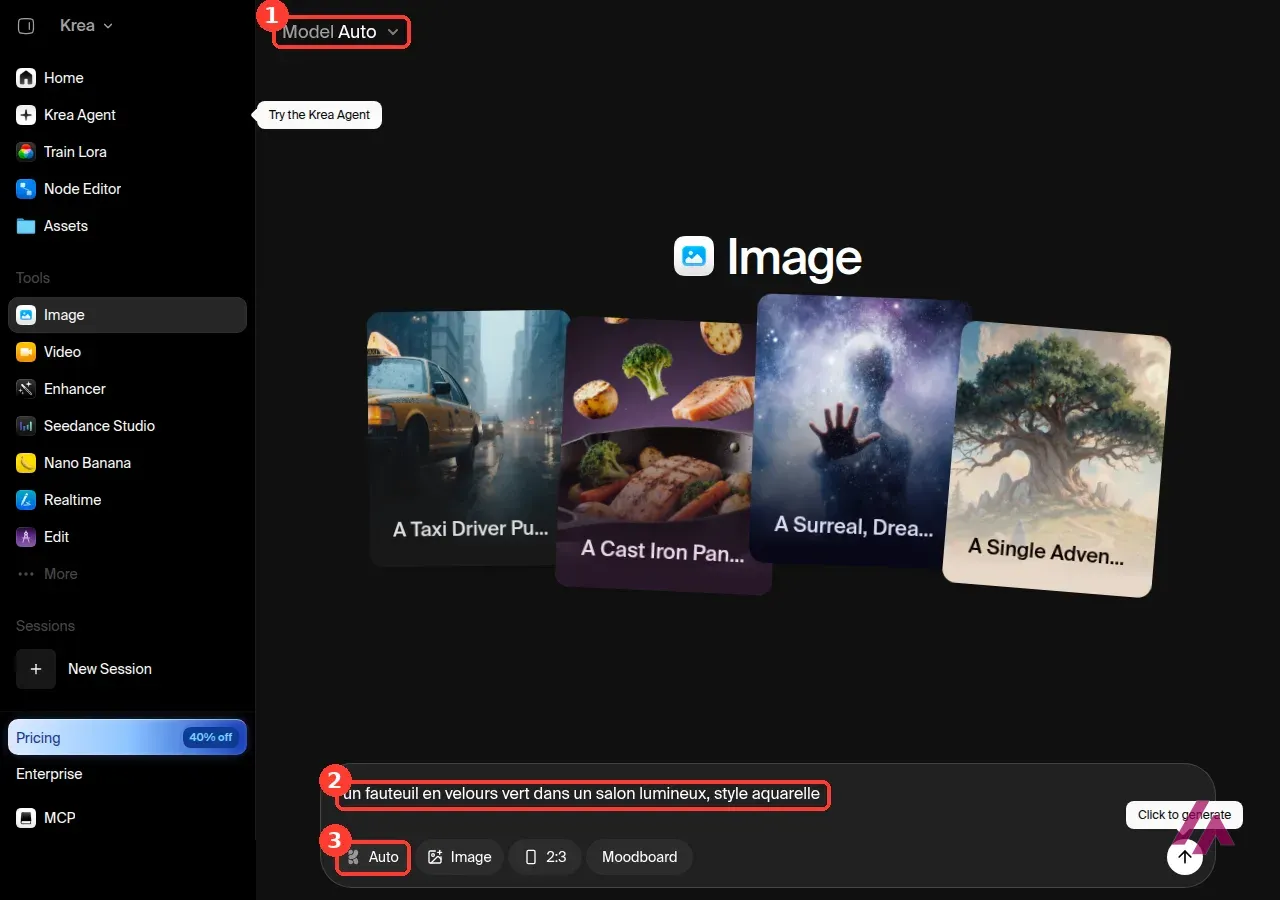This screenshot has height=900, width=1280.
Task: Select the Cast Iron Pan prompt card
Action: 661,455
